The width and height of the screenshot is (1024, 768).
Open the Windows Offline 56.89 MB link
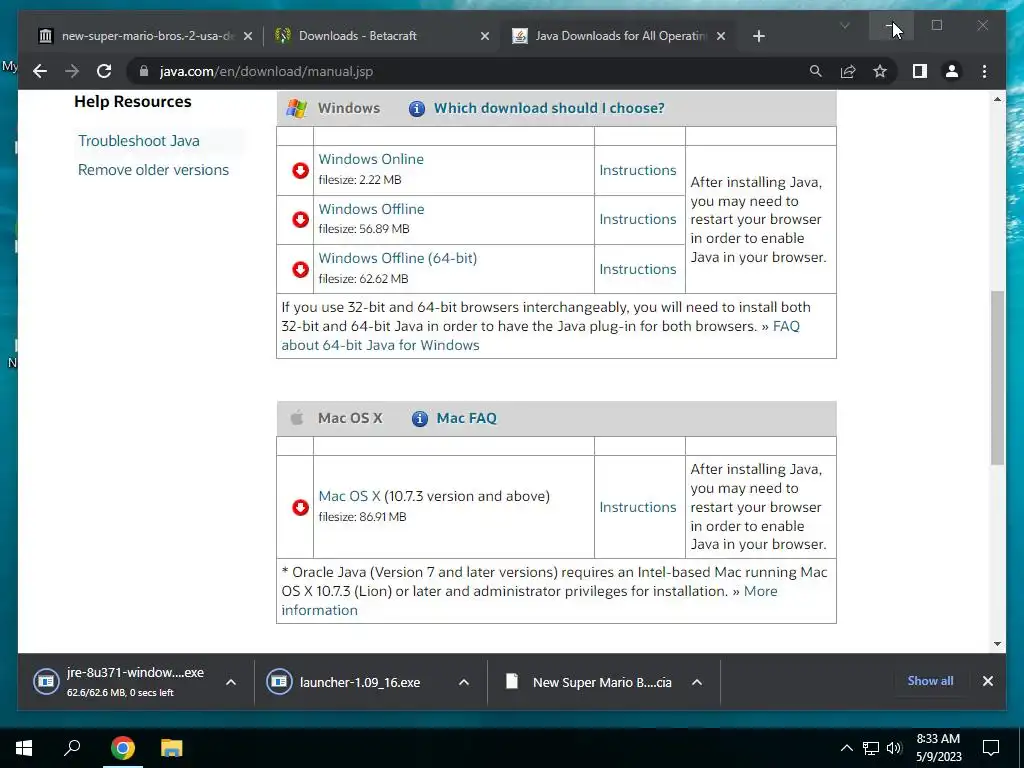tap(371, 209)
